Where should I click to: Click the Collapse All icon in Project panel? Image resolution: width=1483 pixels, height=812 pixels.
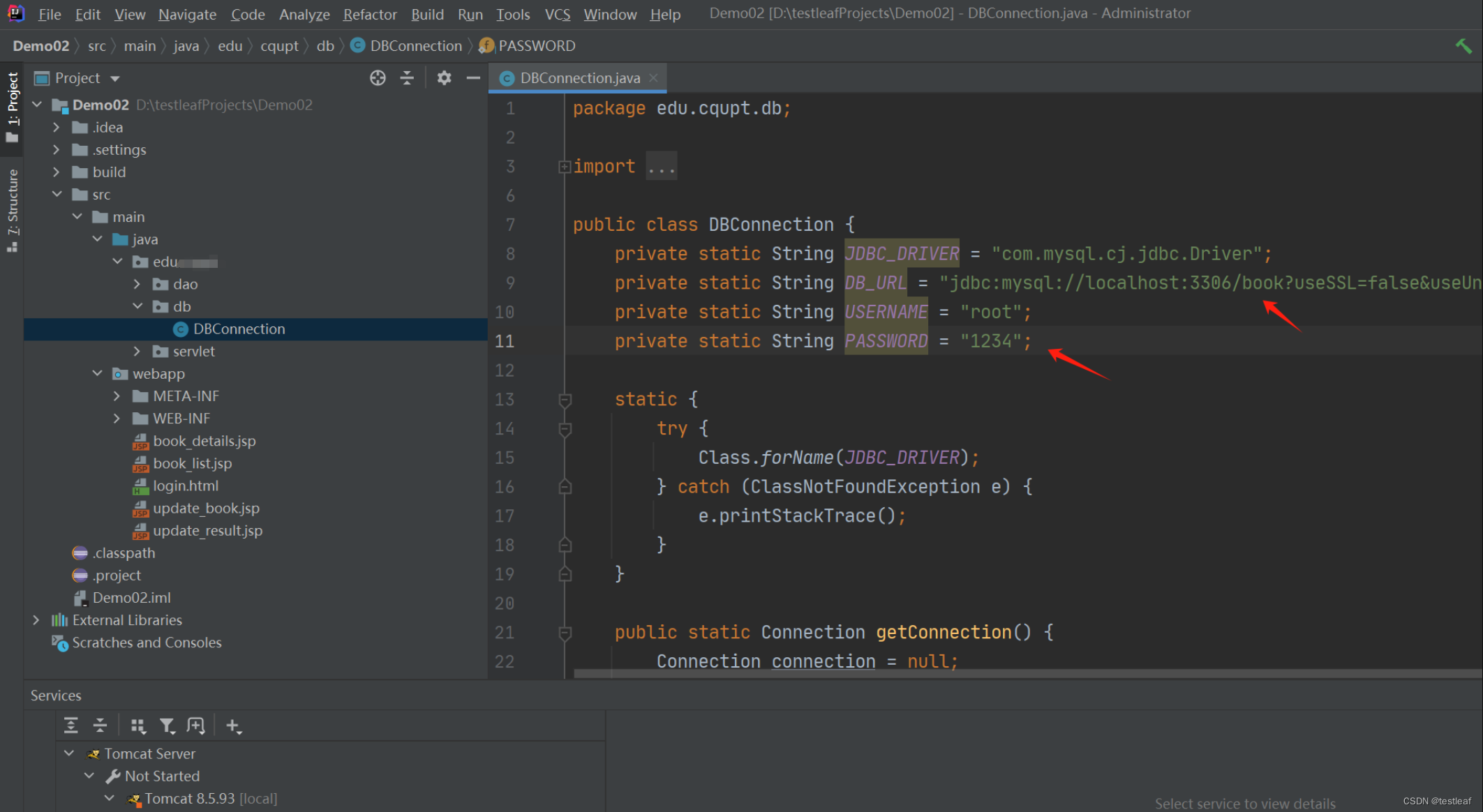point(407,78)
